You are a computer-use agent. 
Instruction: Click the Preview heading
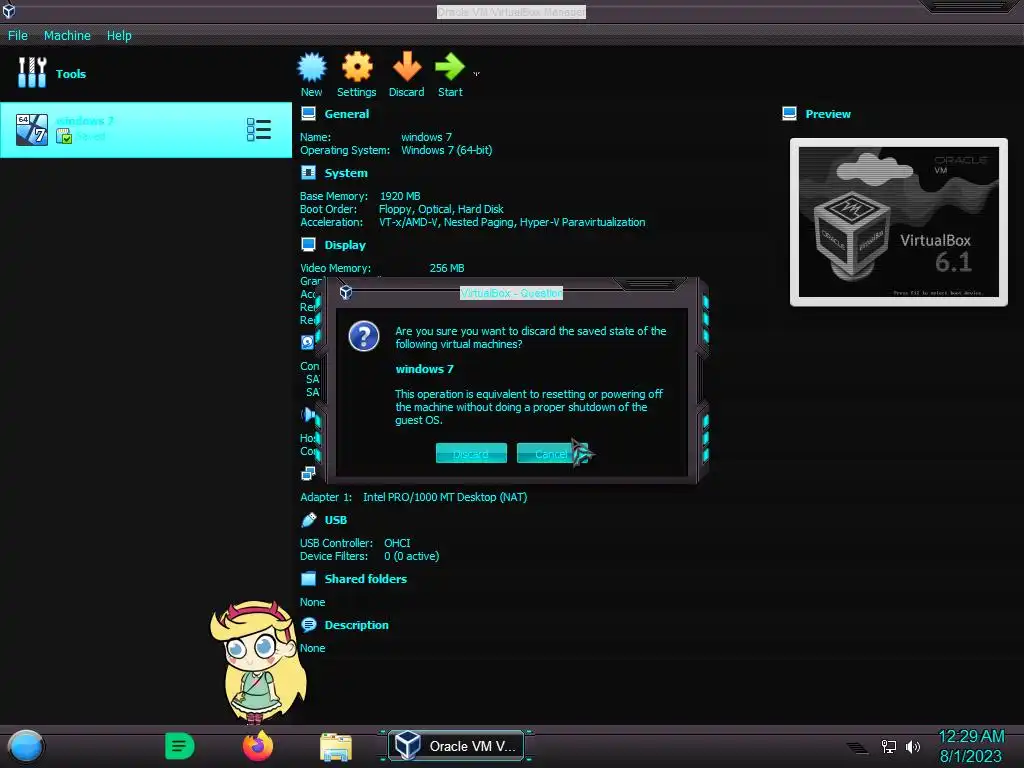828,114
